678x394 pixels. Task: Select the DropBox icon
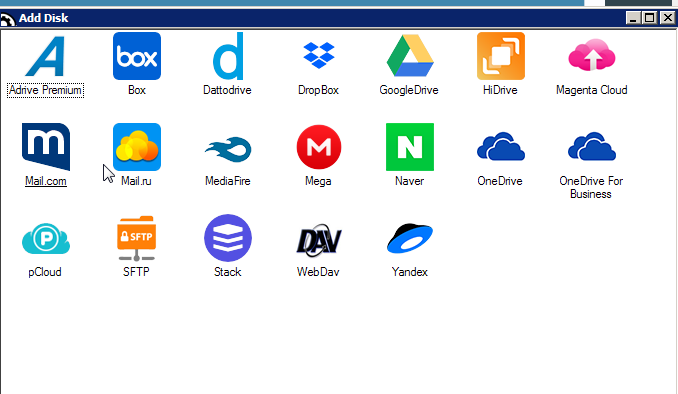pyautogui.click(x=319, y=55)
